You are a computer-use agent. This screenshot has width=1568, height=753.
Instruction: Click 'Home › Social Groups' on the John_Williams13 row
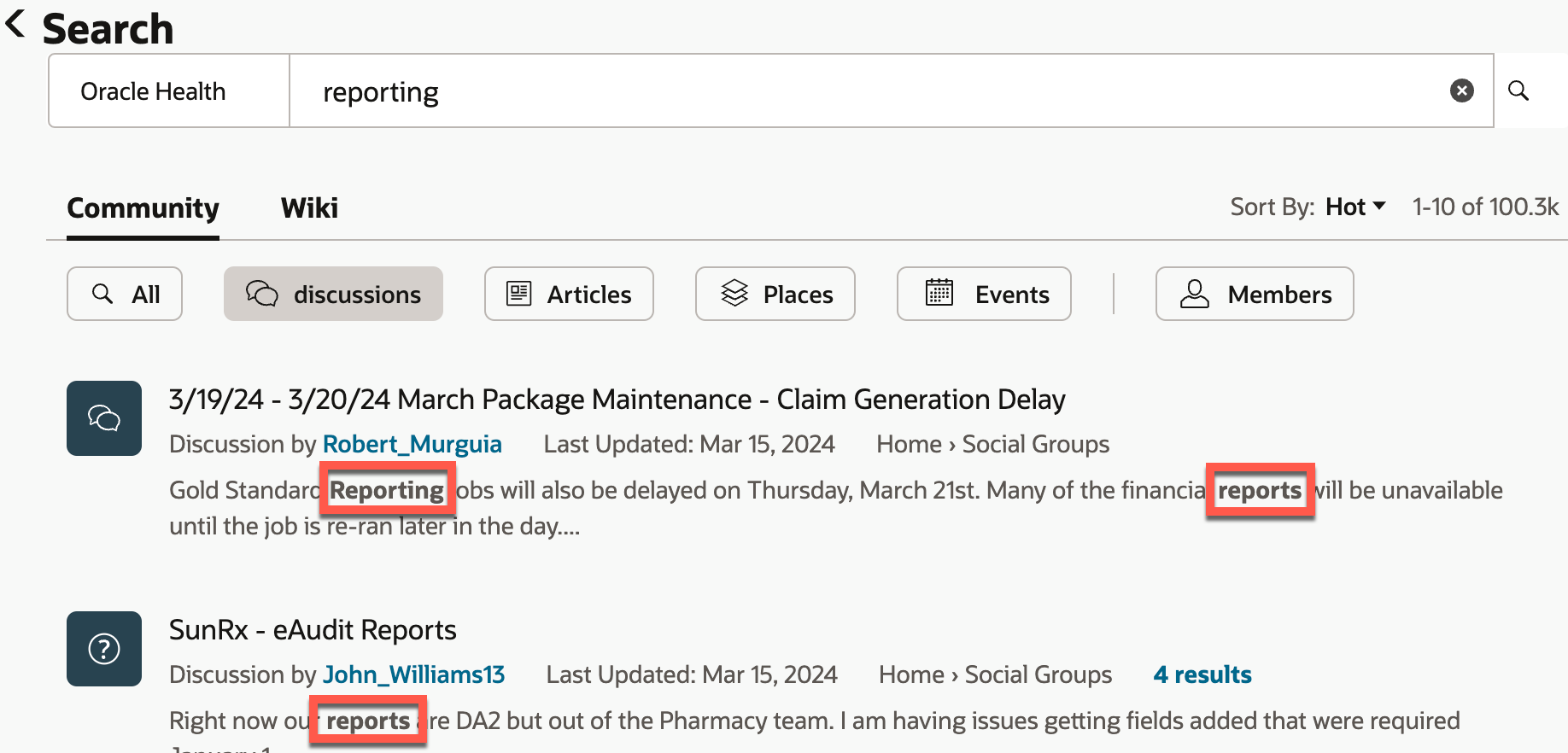pyautogui.click(x=995, y=674)
